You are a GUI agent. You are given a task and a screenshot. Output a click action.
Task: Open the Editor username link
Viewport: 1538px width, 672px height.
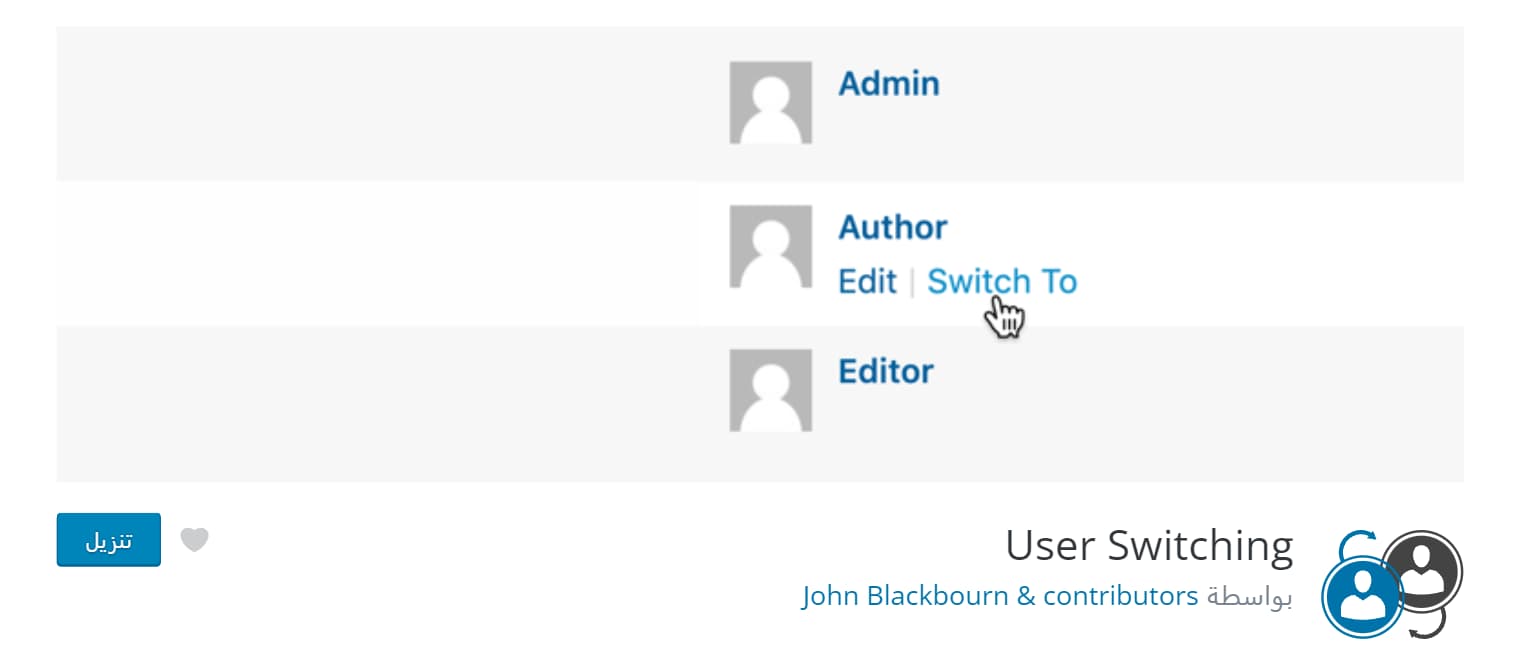point(885,372)
